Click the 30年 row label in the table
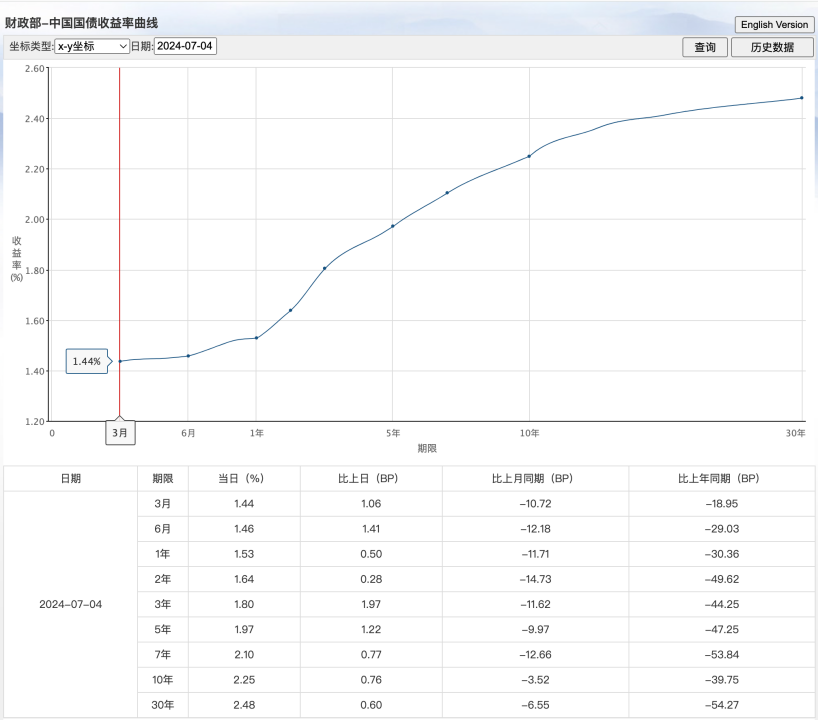The width and height of the screenshot is (818, 720). [162, 705]
